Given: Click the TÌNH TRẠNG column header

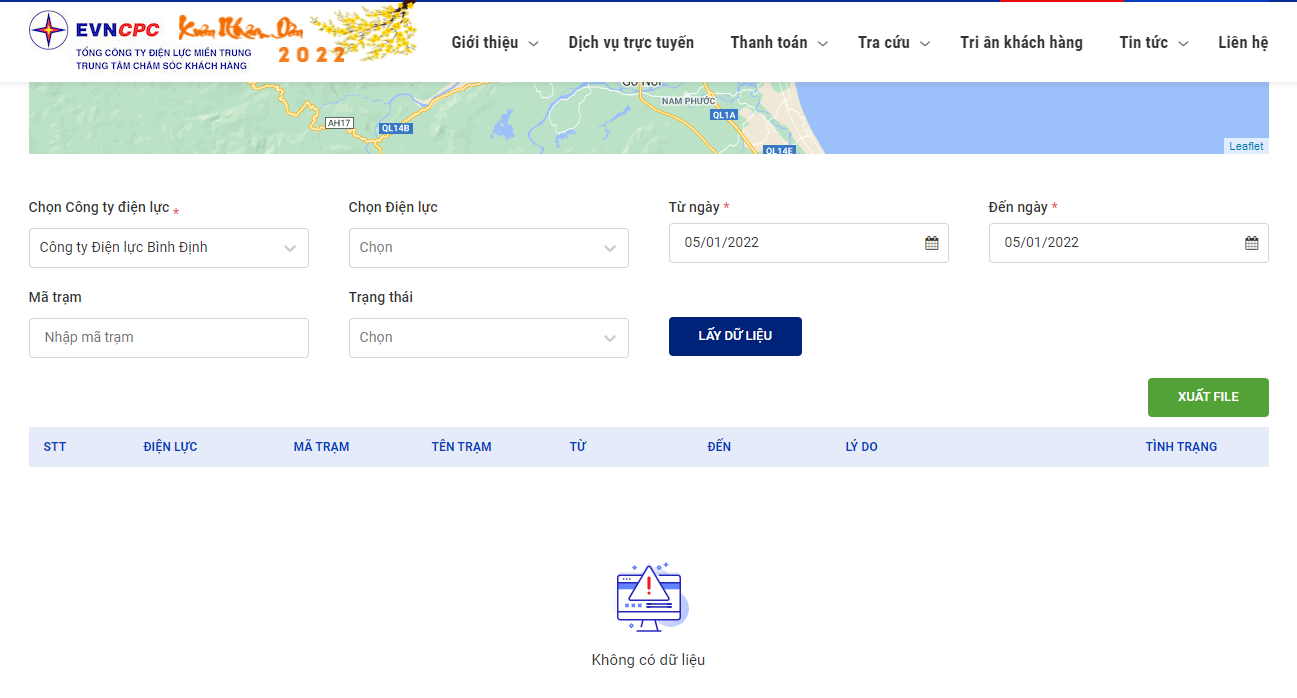Looking at the screenshot, I should coord(1181,447).
